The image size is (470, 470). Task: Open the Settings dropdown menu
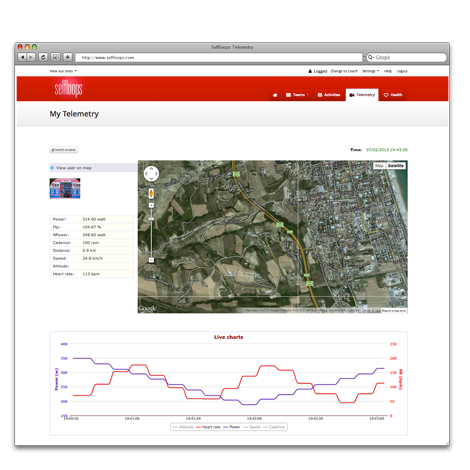click(371, 71)
